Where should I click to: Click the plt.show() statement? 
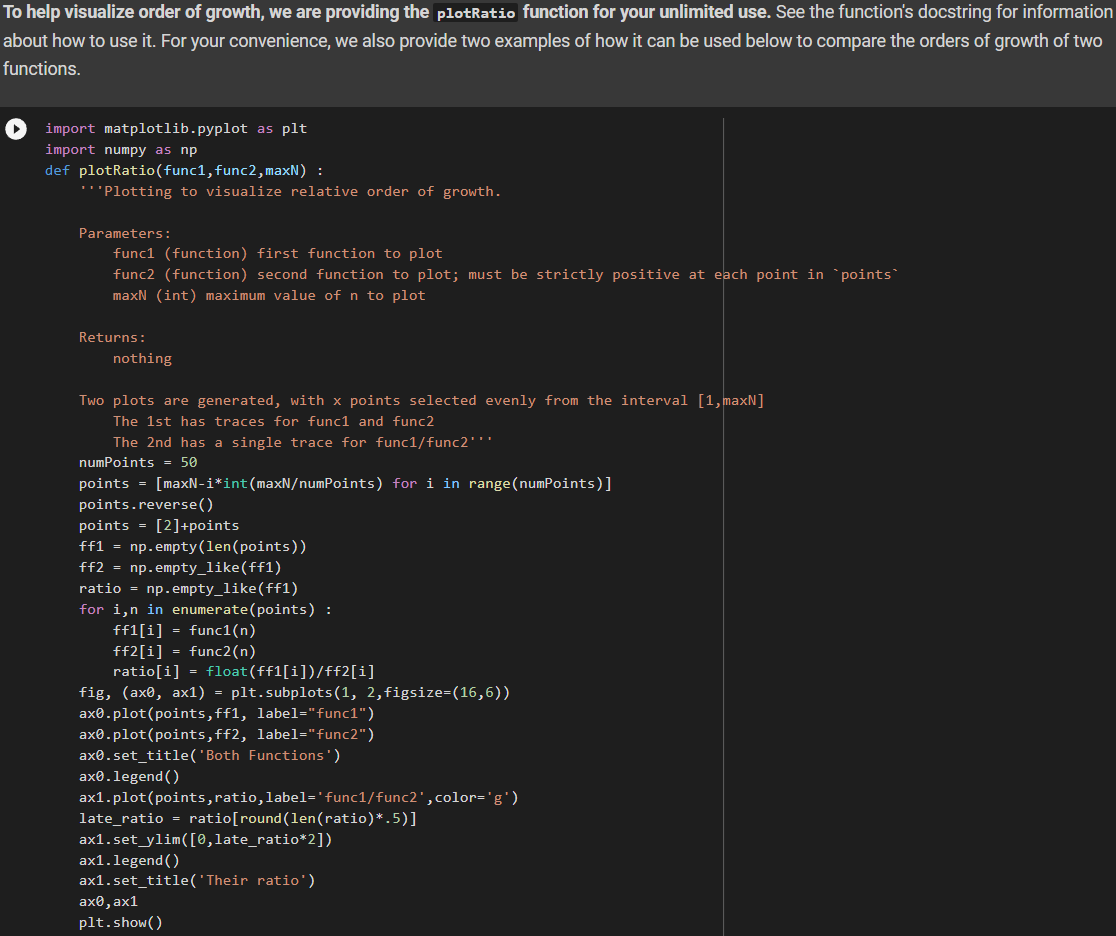(120, 922)
